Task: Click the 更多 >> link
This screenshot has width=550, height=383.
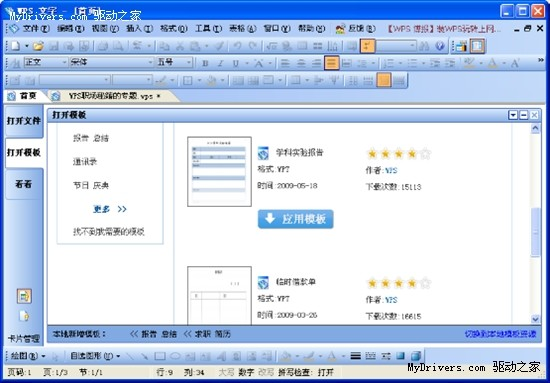Action: pyautogui.click(x=109, y=209)
